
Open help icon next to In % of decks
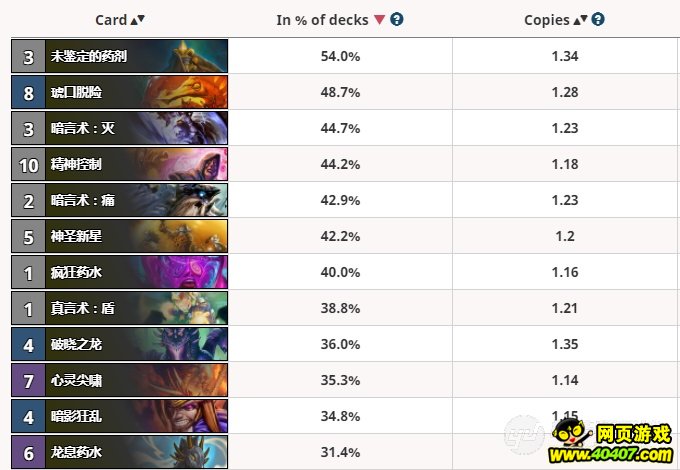(x=396, y=20)
